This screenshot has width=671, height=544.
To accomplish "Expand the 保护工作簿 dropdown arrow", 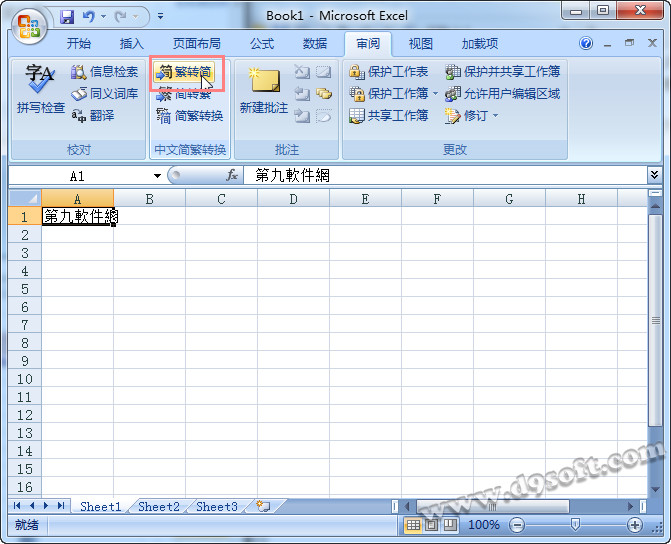I will click(x=435, y=93).
